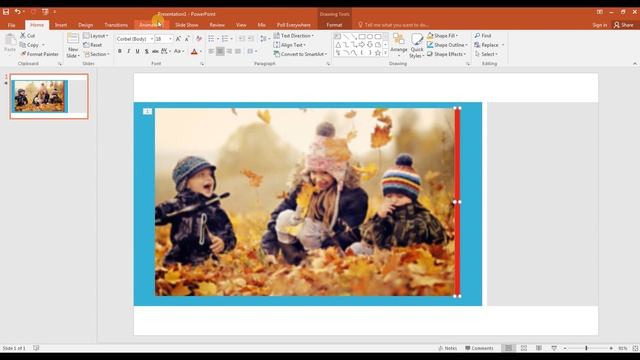This screenshot has width=640, height=360.
Task: Click the red Font Color swatch
Action: (x=194, y=51)
